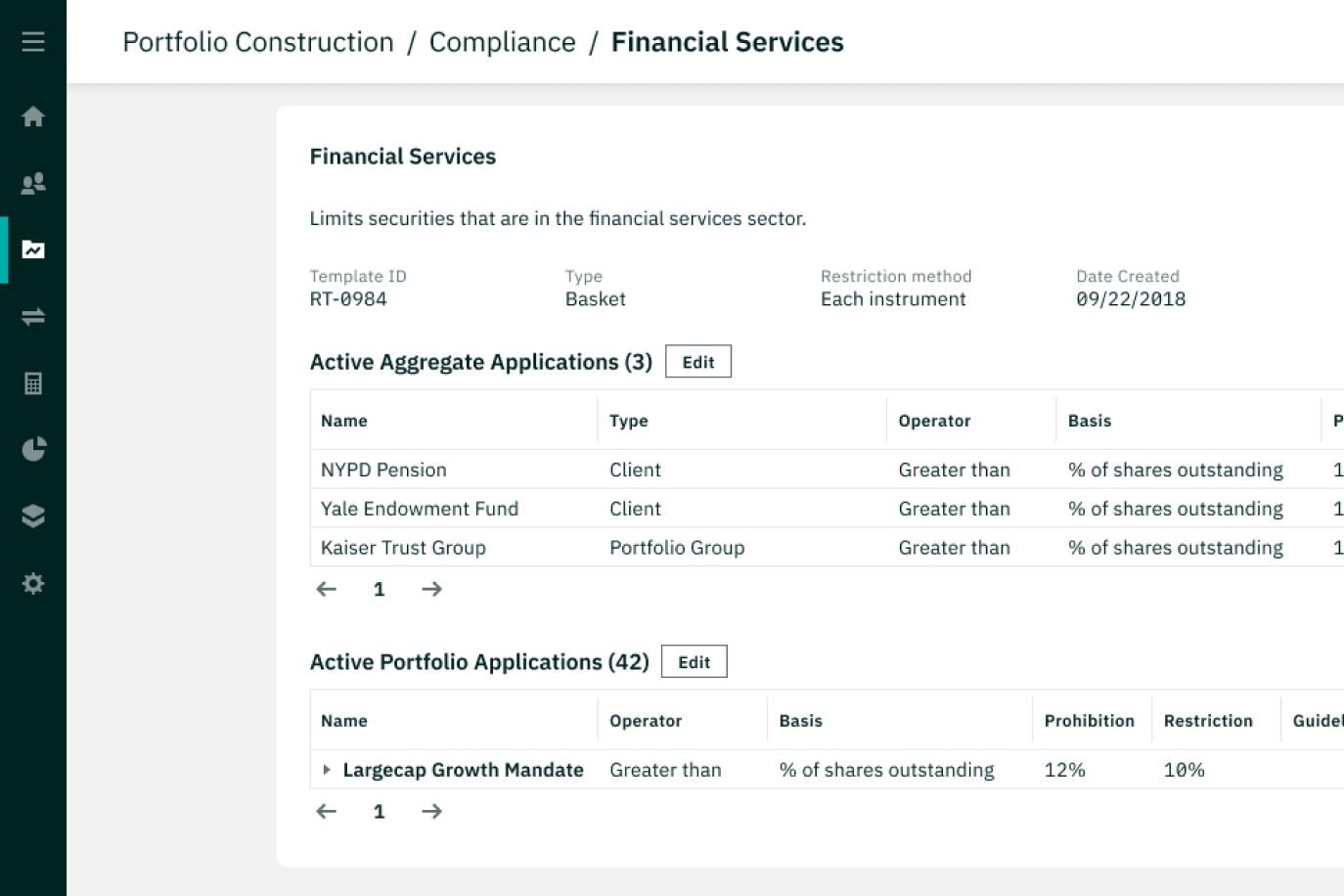
Task: Edit the Active Portfolio Applications
Action: click(x=694, y=661)
